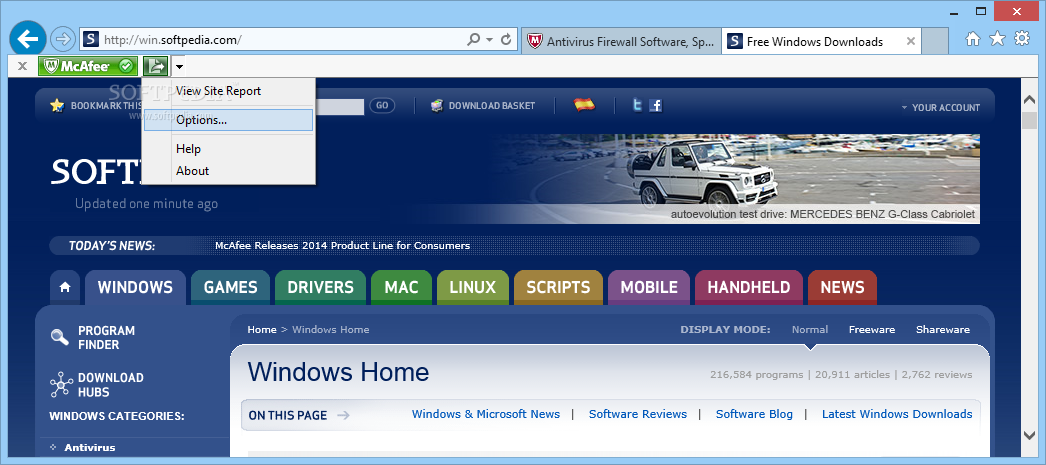Choose View Site Report menu entry
This screenshot has height=465, width=1046.
(x=218, y=91)
